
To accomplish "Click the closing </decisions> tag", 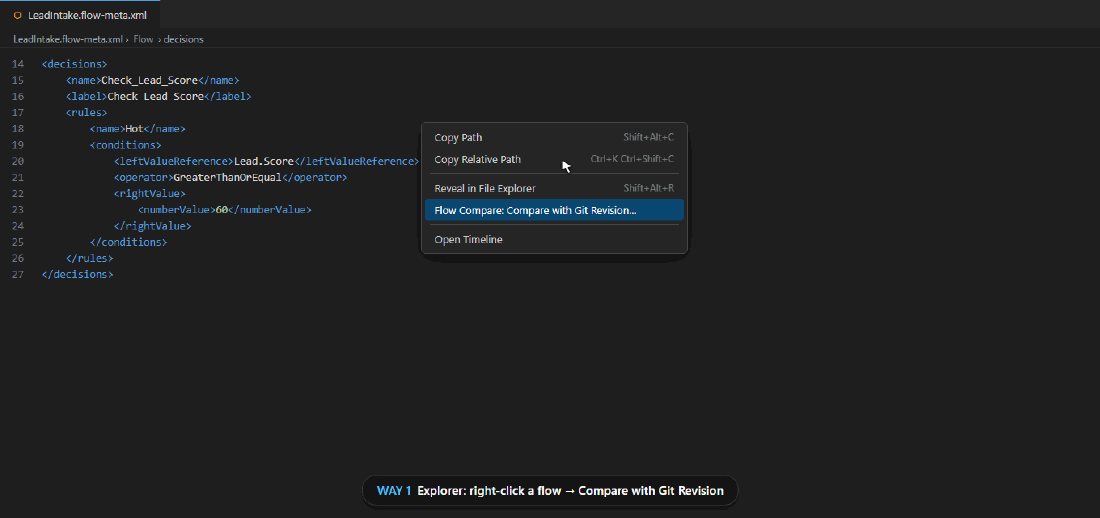I will (77, 274).
